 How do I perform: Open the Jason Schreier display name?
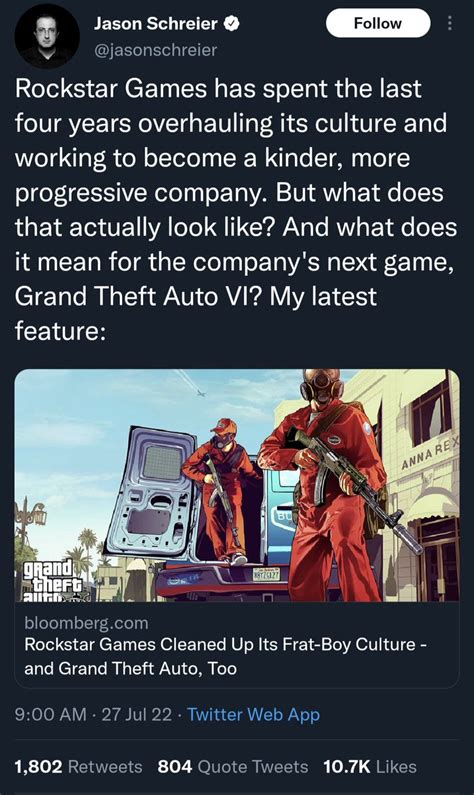(156, 23)
